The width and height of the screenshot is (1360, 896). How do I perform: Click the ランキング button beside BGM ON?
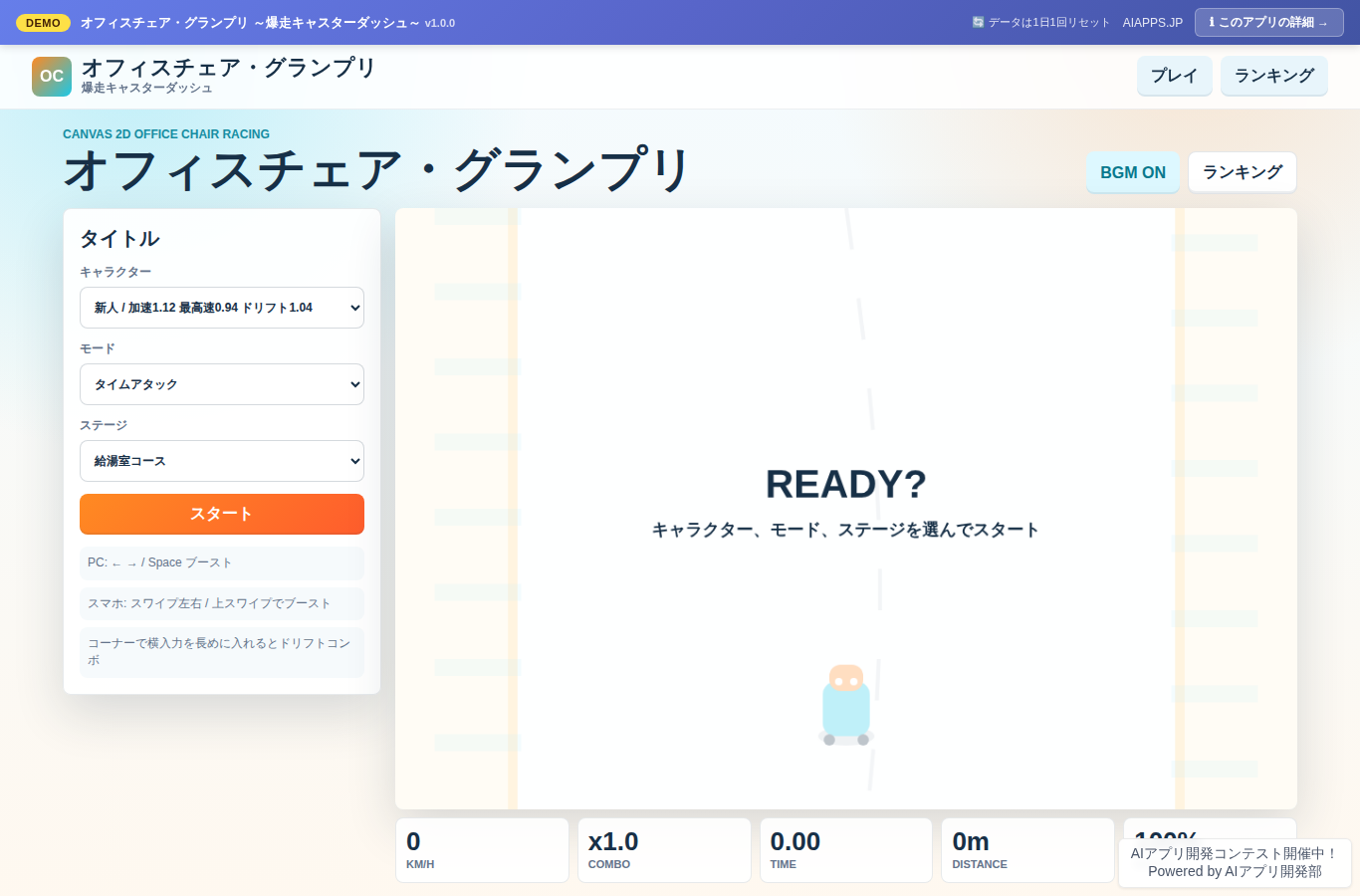(1243, 172)
